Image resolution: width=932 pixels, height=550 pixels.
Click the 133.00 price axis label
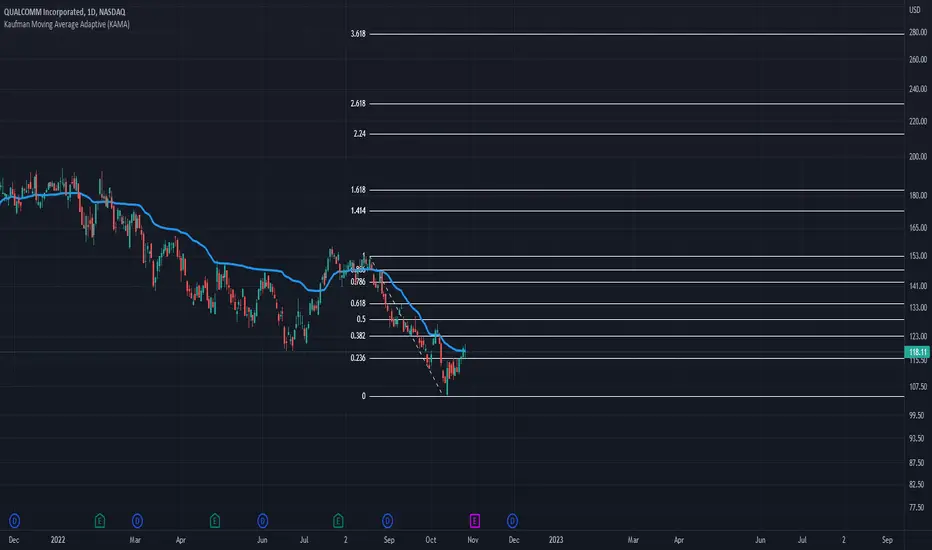click(918, 308)
